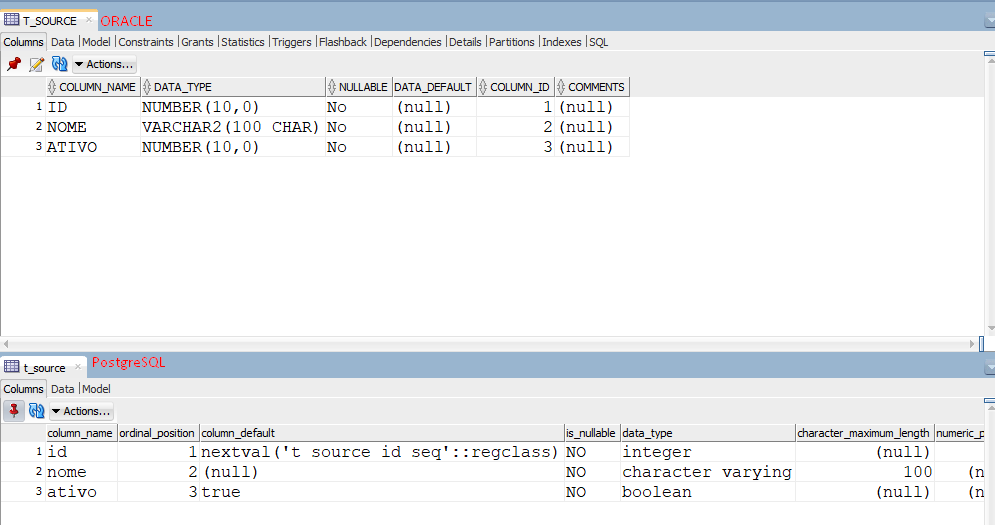Click the sort icon beside COLUMN_ID header
The height and width of the screenshot is (525, 995).
483,87
